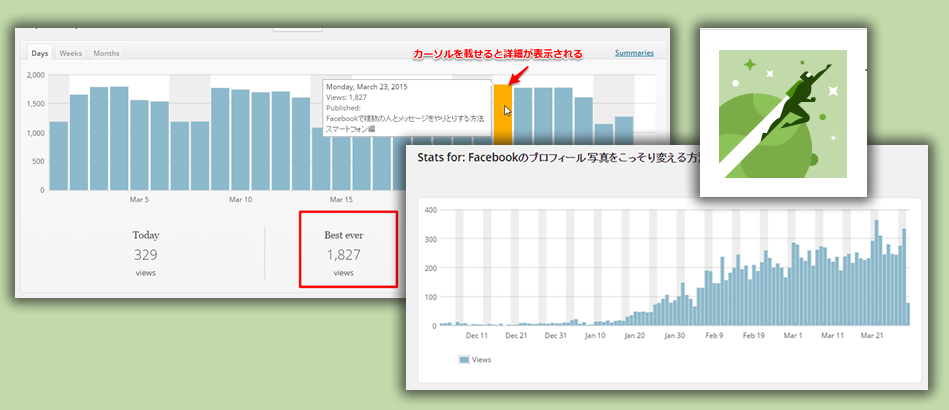
Task: Open the Summaries link
Action: 634,53
